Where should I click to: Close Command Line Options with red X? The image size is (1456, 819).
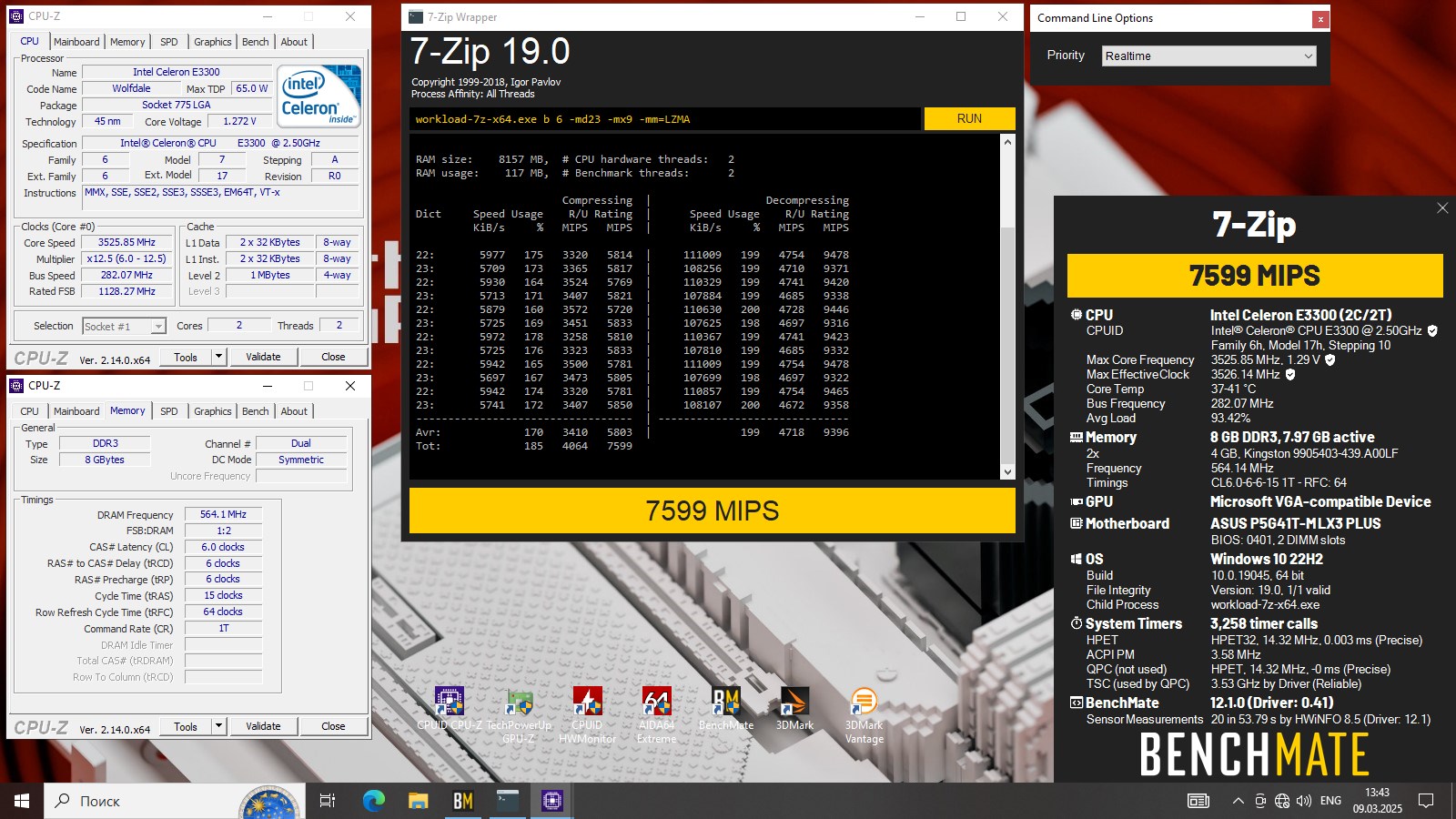(1319, 19)
